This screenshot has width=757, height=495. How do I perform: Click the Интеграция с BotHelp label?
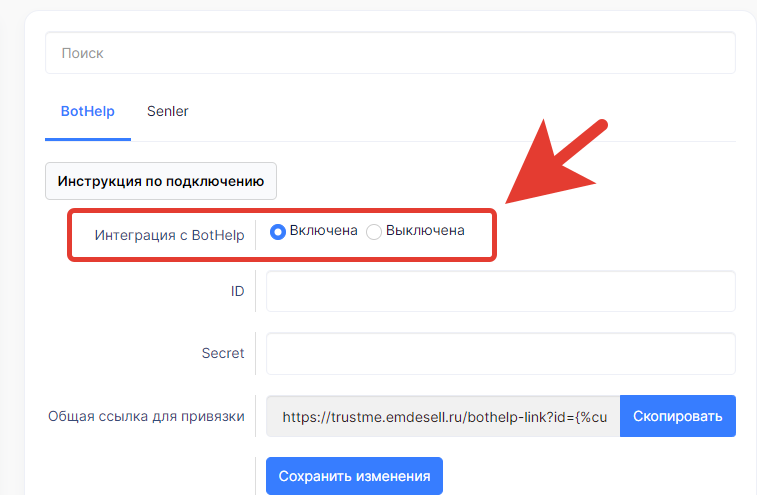pyautogui.click(x=169, y=235)
